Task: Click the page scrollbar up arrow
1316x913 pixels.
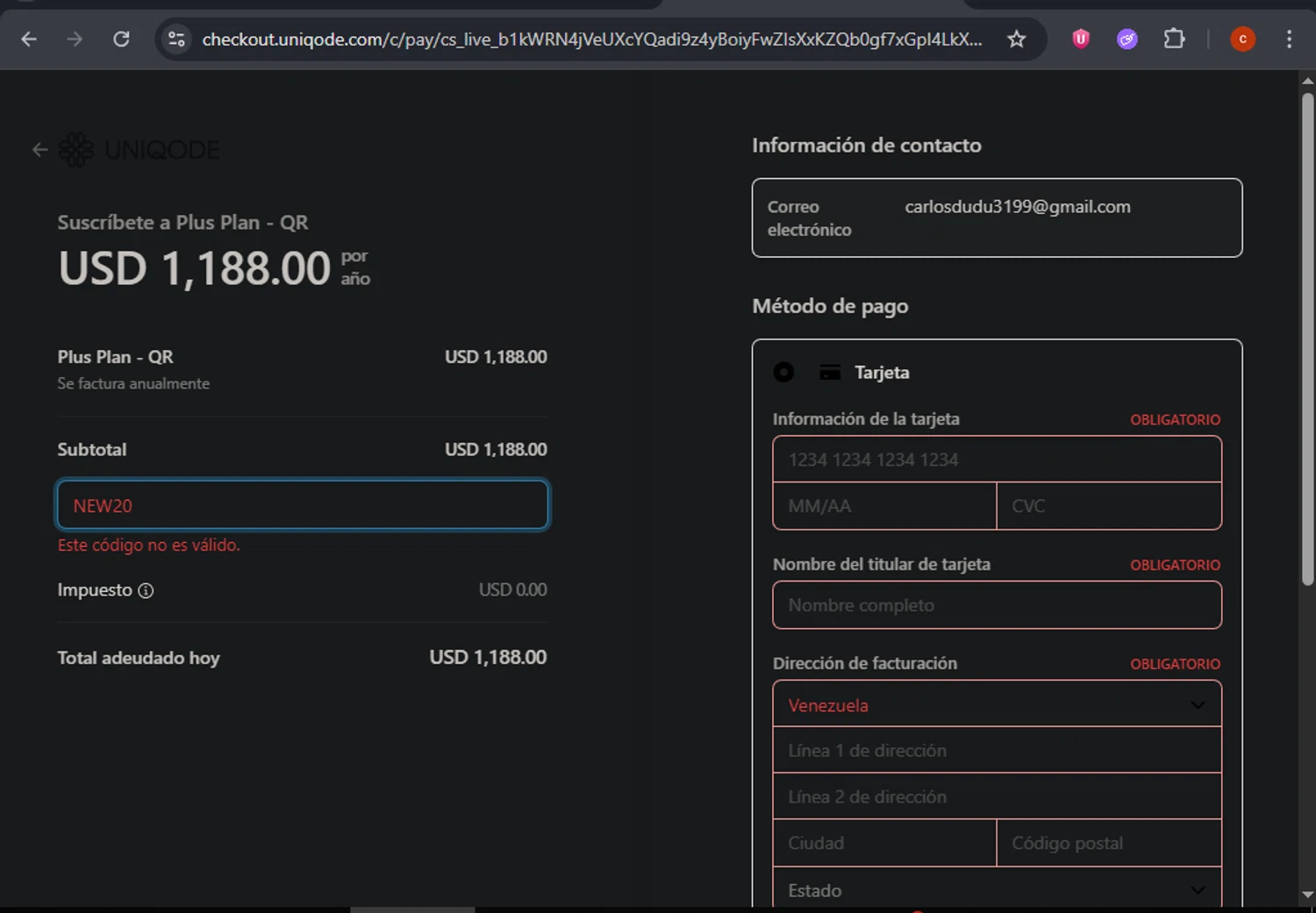Action: 1307,81
